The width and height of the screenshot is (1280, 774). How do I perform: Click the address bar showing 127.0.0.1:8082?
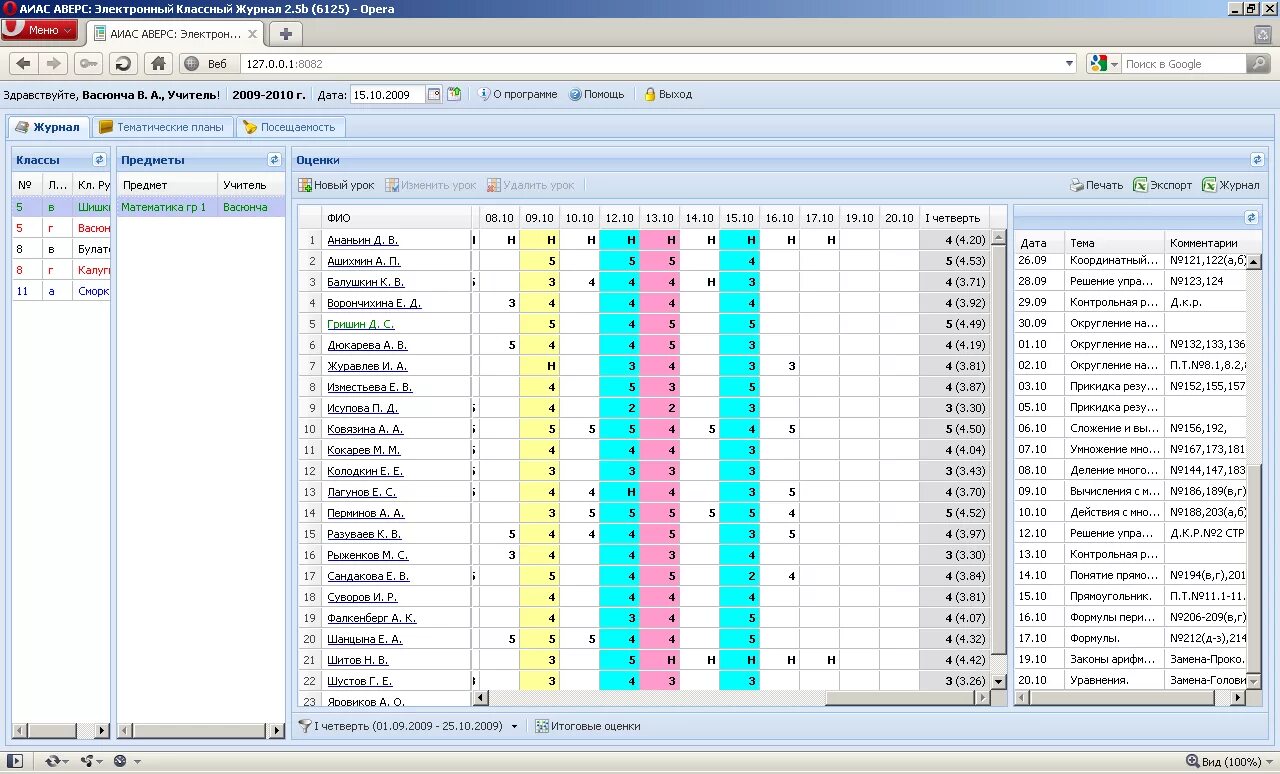pos(650,64)
